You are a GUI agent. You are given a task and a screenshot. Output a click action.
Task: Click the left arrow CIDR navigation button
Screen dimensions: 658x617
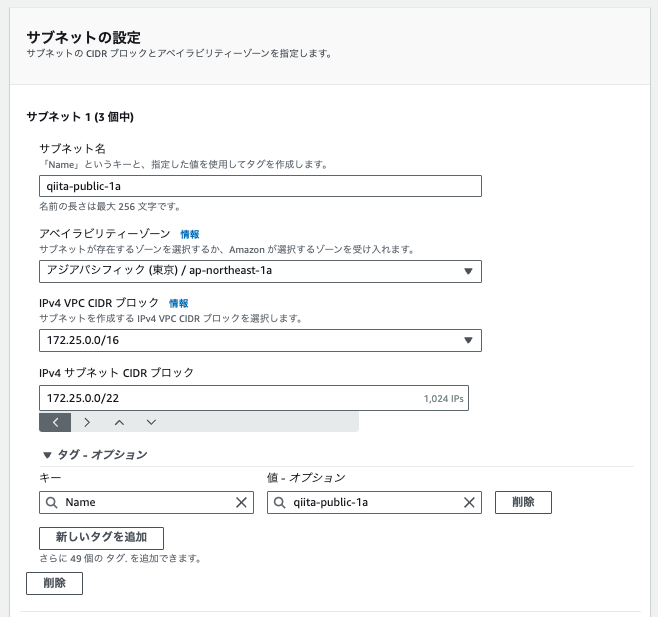[x=55, y=422]
